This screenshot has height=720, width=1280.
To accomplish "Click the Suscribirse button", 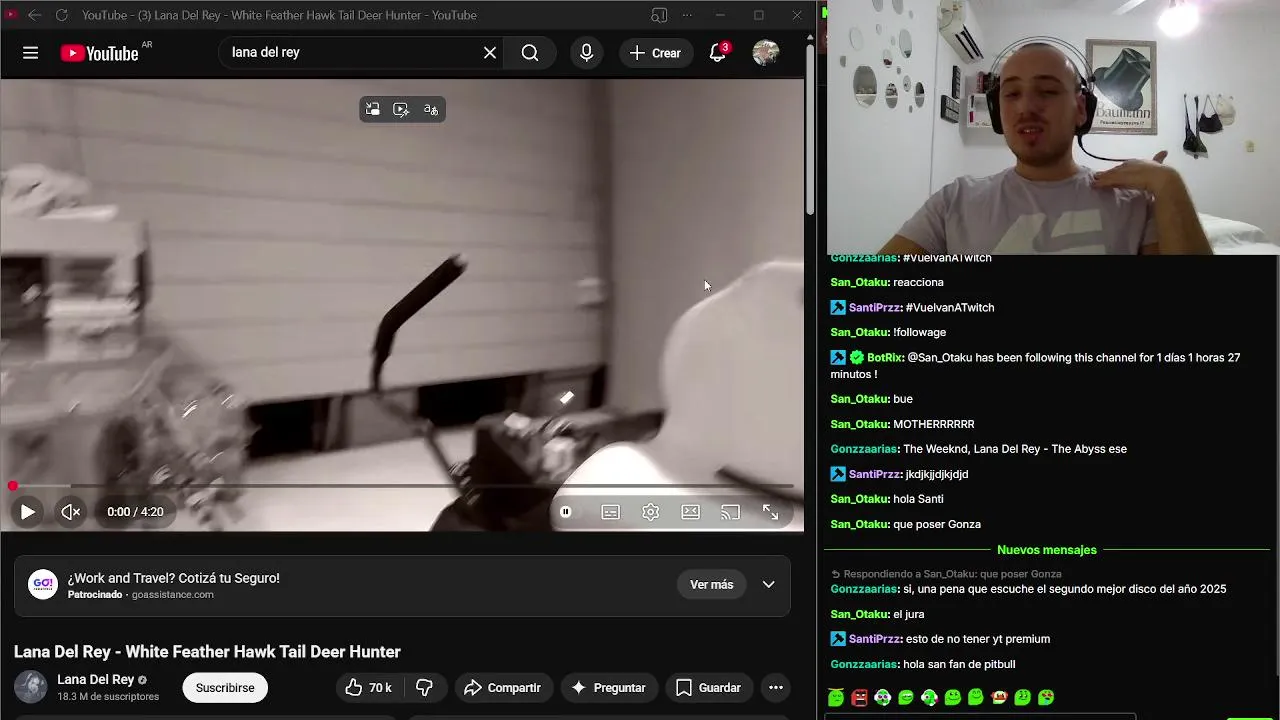I will [225, 688].
